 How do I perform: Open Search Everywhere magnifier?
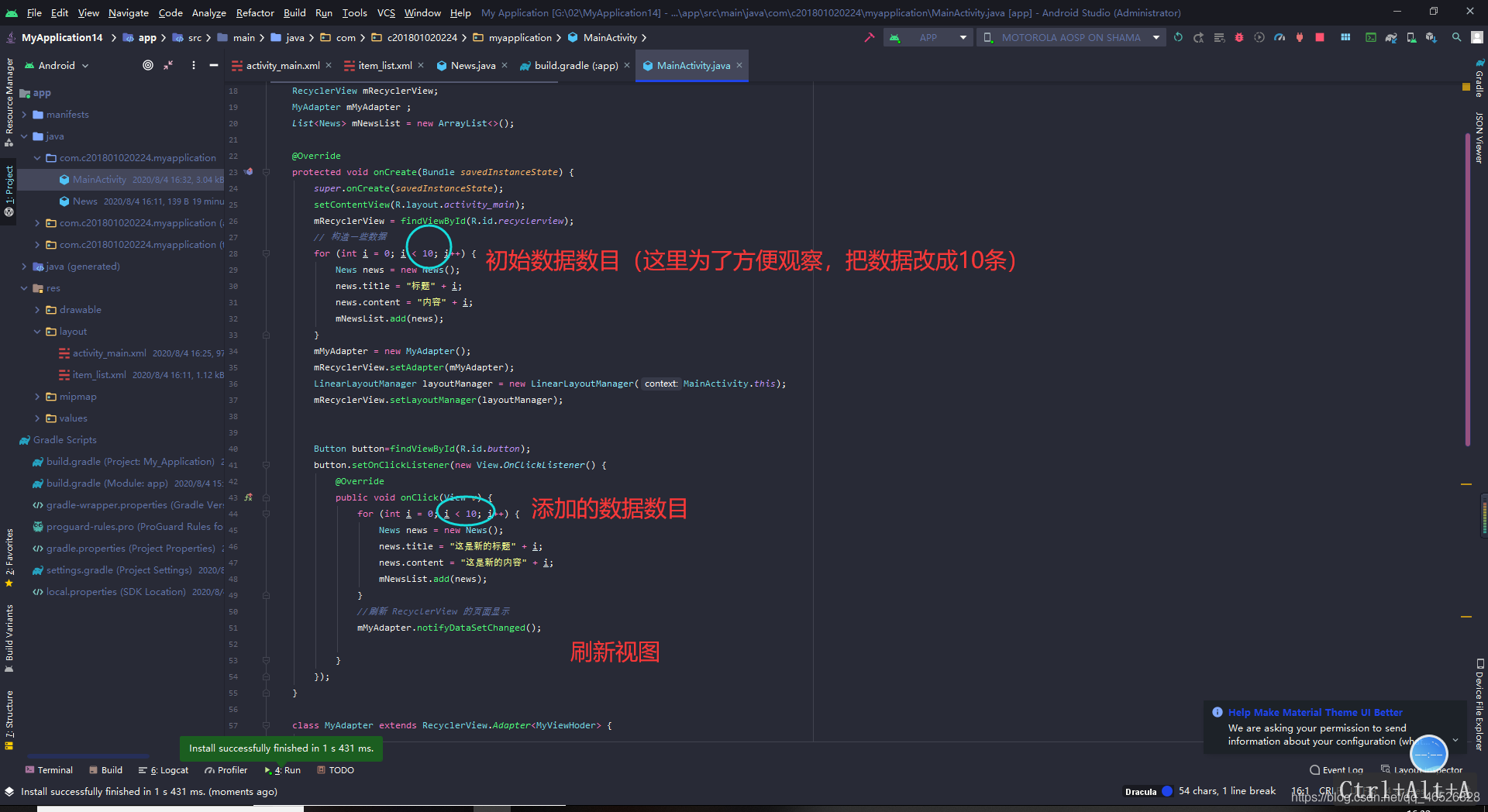(1456, 37)
